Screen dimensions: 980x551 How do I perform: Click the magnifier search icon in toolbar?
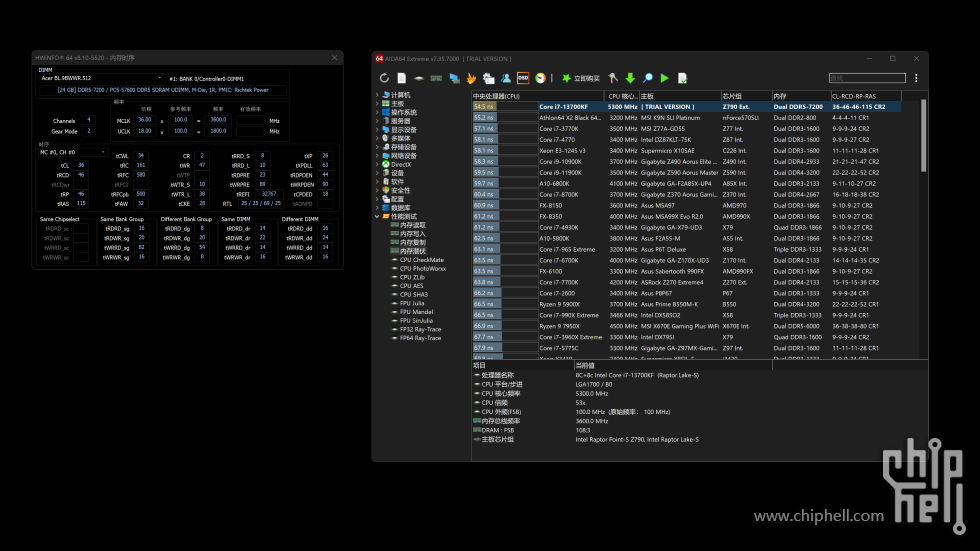648,78
